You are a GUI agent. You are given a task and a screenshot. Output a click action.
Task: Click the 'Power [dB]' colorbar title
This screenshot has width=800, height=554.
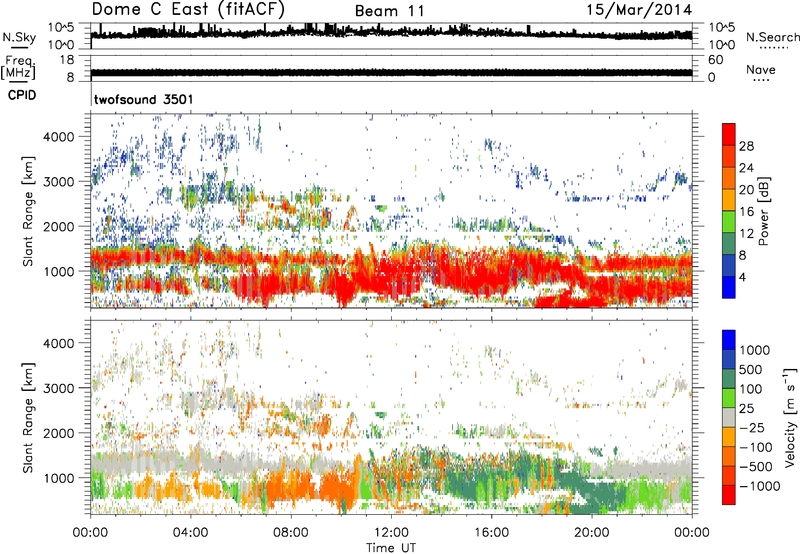[763, 211]
